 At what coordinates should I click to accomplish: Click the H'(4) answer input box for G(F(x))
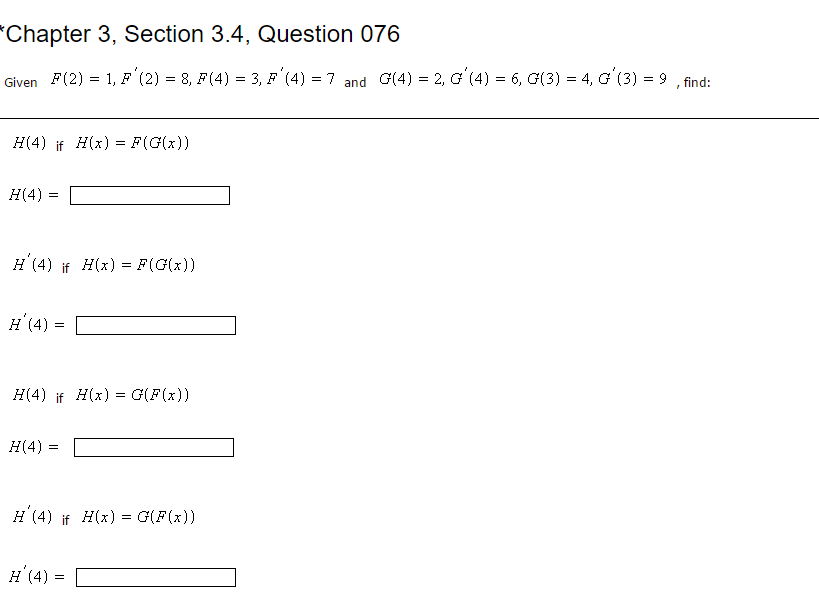pyautogui.click(x=156, y=576)
